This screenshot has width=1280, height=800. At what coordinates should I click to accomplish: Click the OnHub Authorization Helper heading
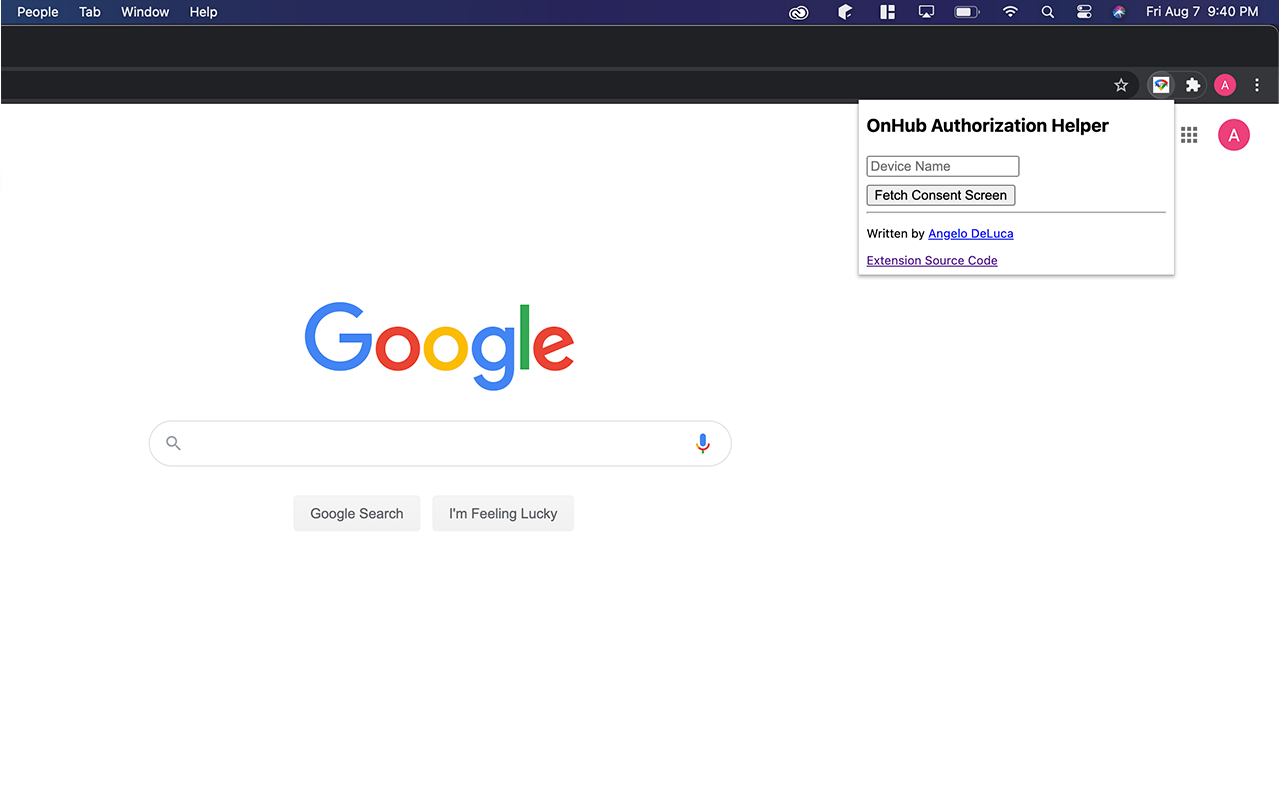pyautogui.click(x=988, y=126)
